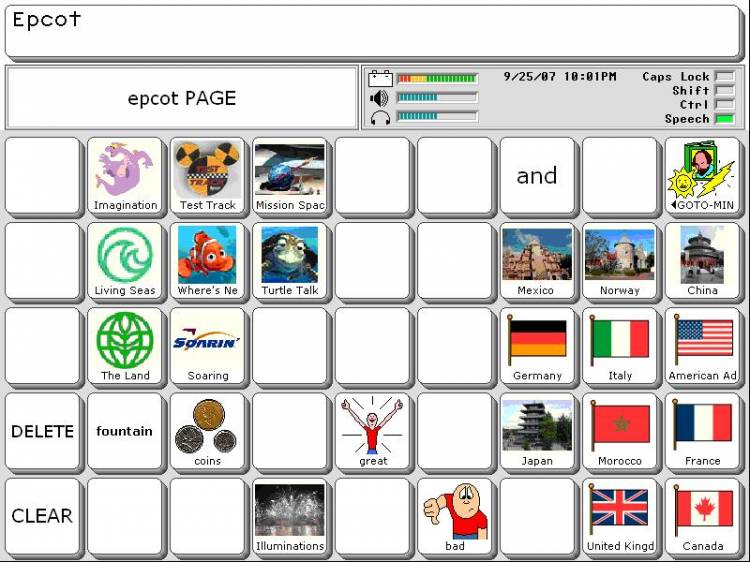The image size is (750, 562).
Task: Adjust the speaker volume bar
Action: click(437, 98)
